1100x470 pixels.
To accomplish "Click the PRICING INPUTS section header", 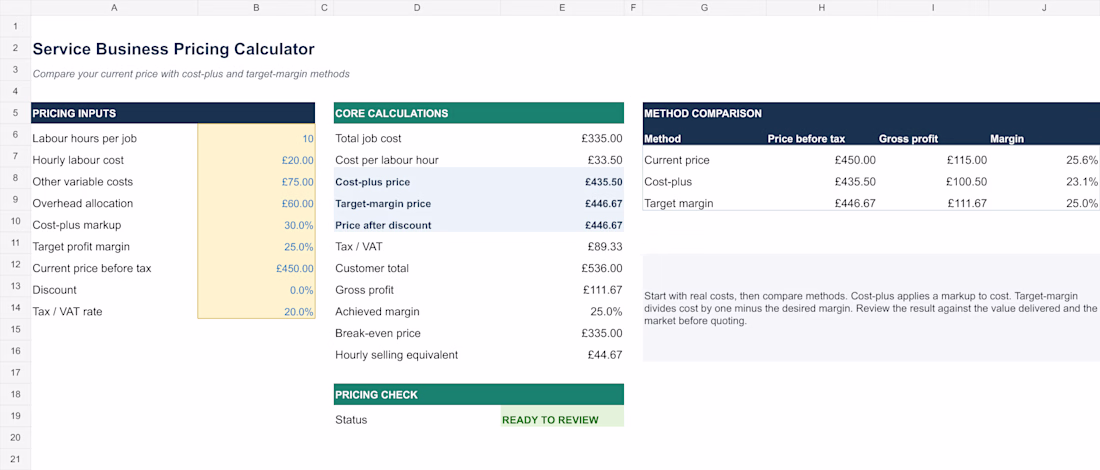I will click(x=173, y=113).
